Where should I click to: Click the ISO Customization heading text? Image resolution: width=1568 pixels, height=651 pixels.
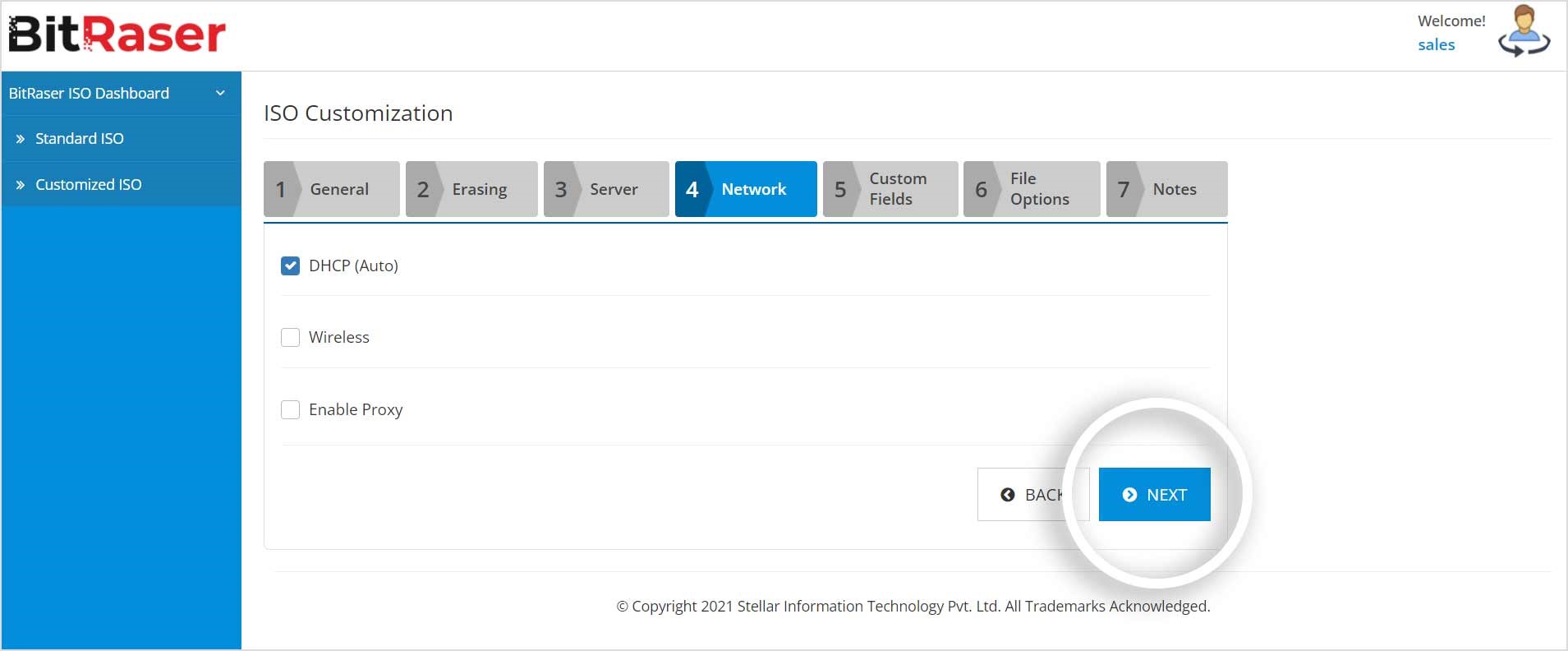(358, 113)
